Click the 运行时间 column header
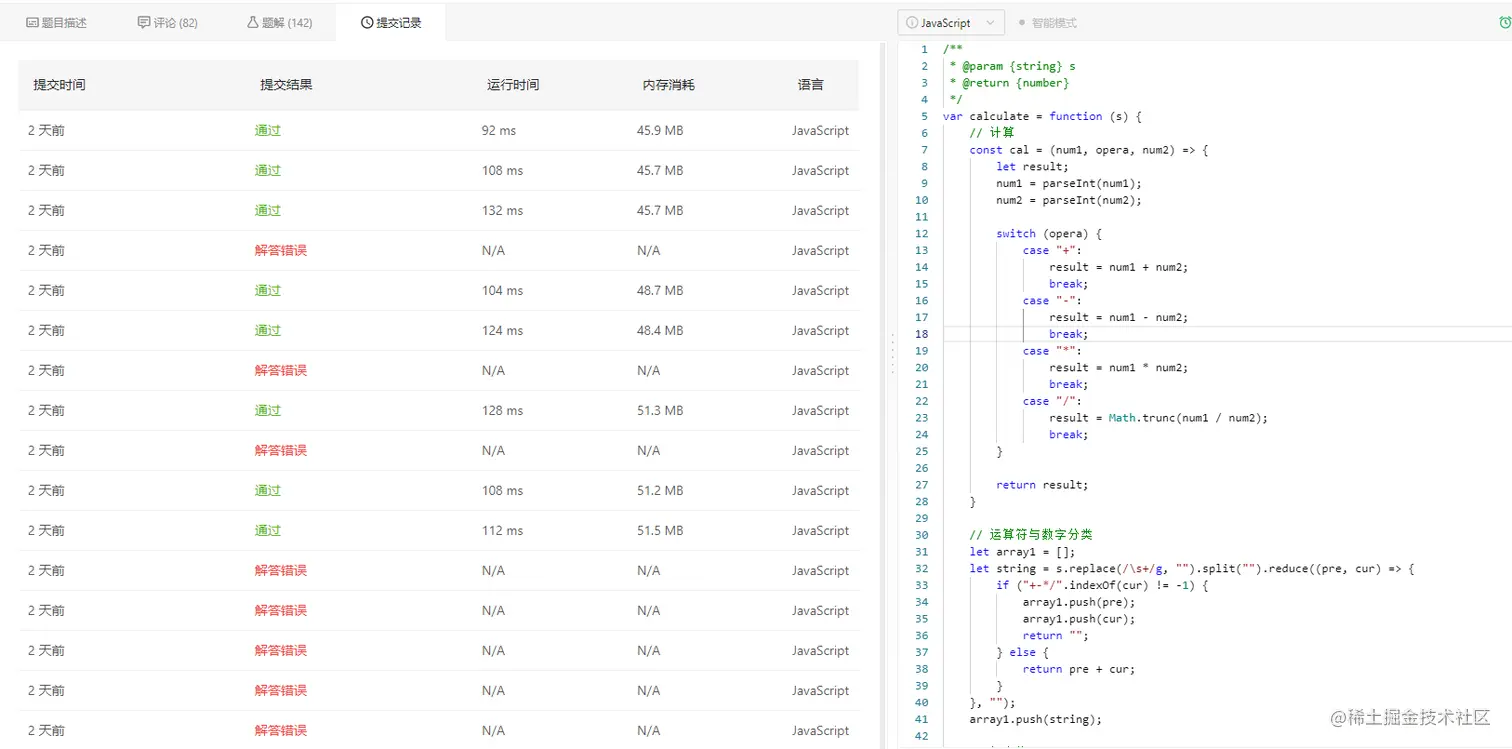Viewport: 1512px width, 749px height. click(x=513, y=85)
